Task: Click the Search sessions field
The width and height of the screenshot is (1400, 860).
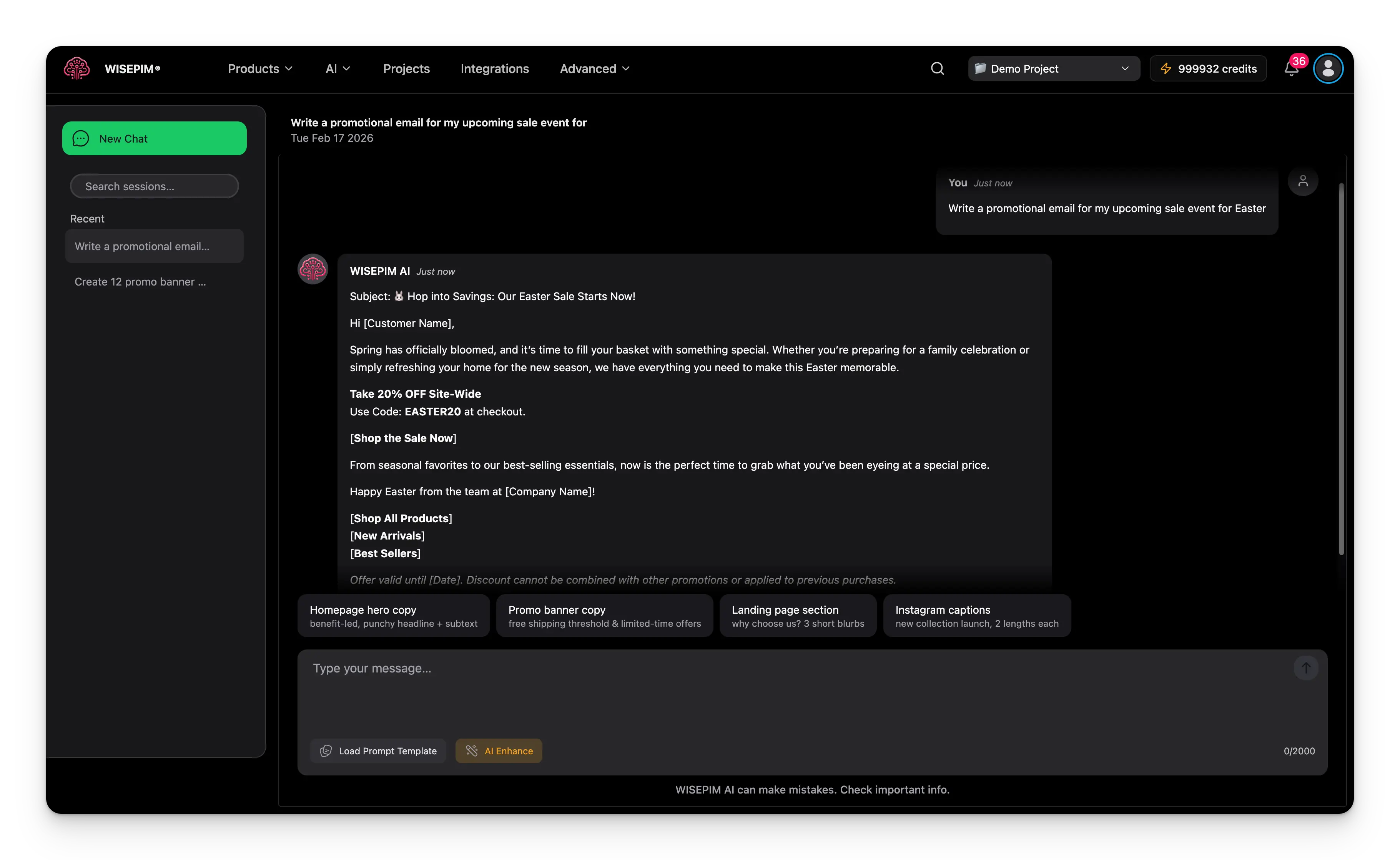Action: point(154,186)
